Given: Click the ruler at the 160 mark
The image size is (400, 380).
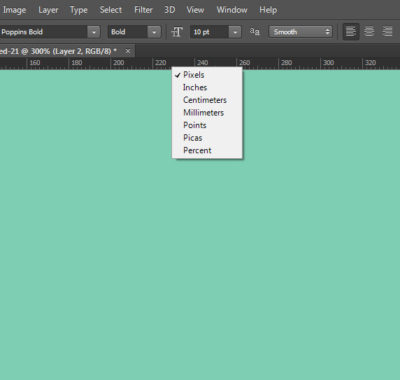Looking at the screenshot, I should pos(35,63).
